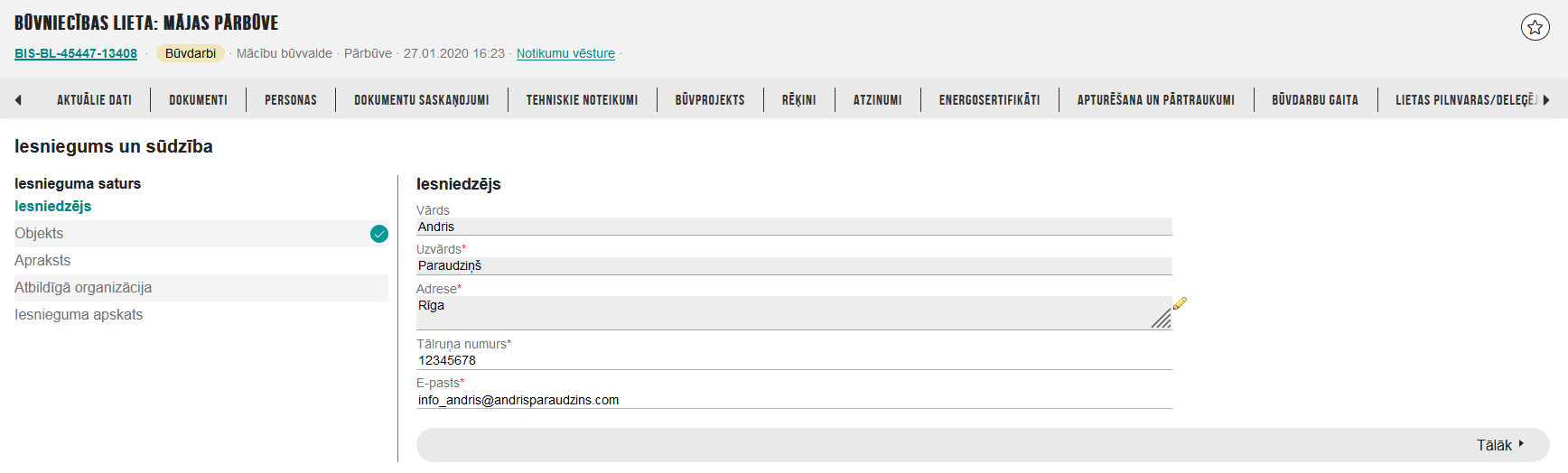
Task: Select the Apraksts section in the sidebar
Action: point(42,261)
